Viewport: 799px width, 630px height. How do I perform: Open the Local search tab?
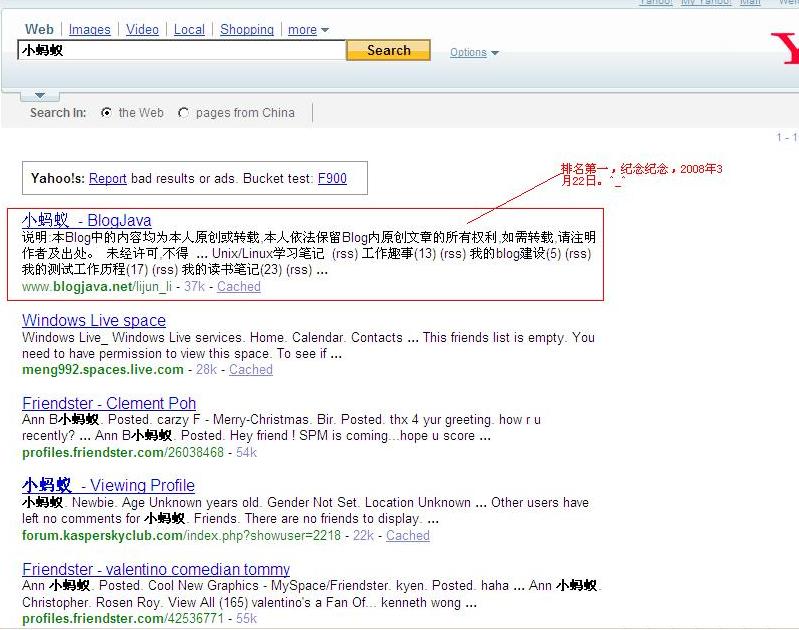click(x=189, y=30)
